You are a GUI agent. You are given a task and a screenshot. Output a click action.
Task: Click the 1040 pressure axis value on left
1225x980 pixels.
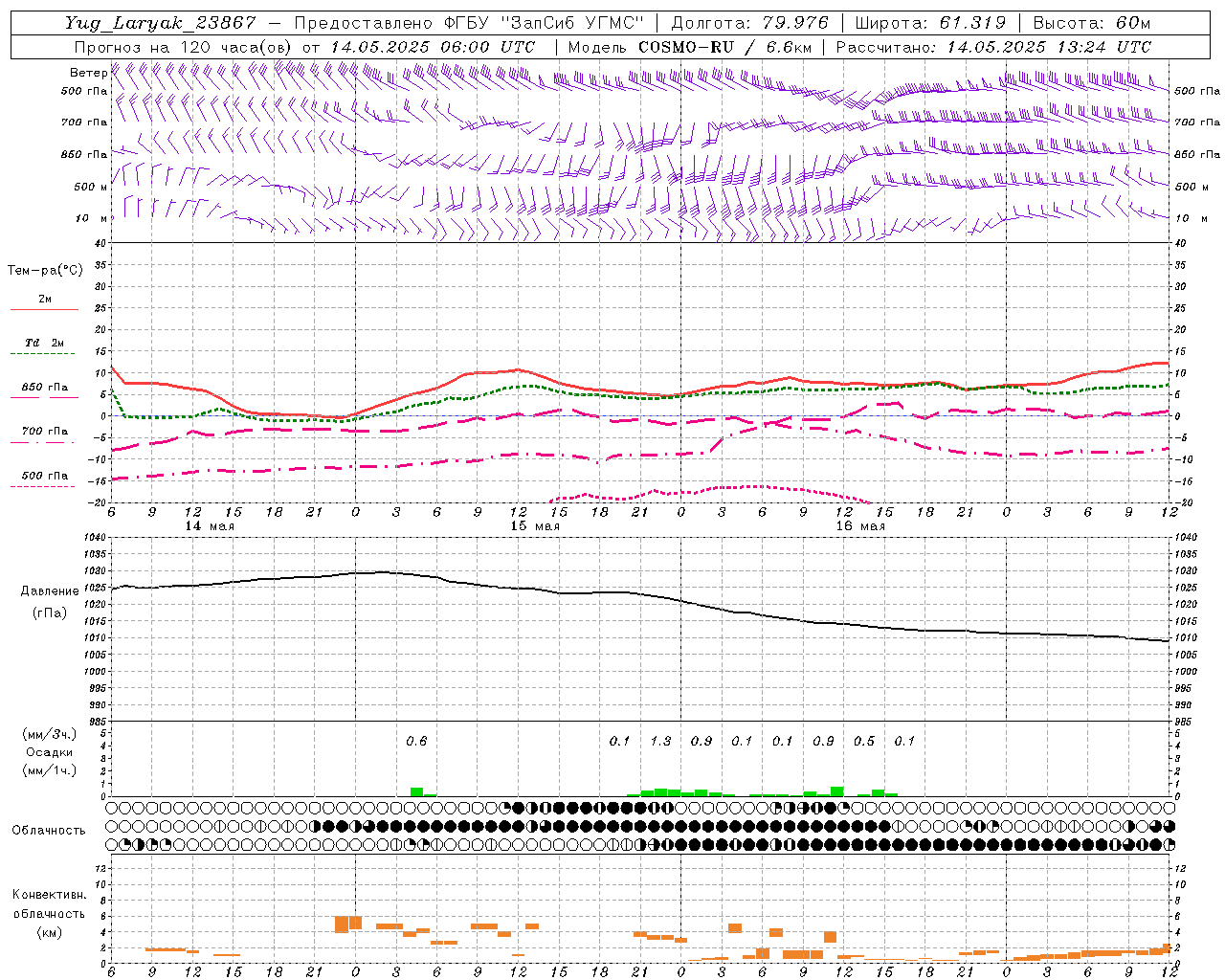(x=94, y=538)
